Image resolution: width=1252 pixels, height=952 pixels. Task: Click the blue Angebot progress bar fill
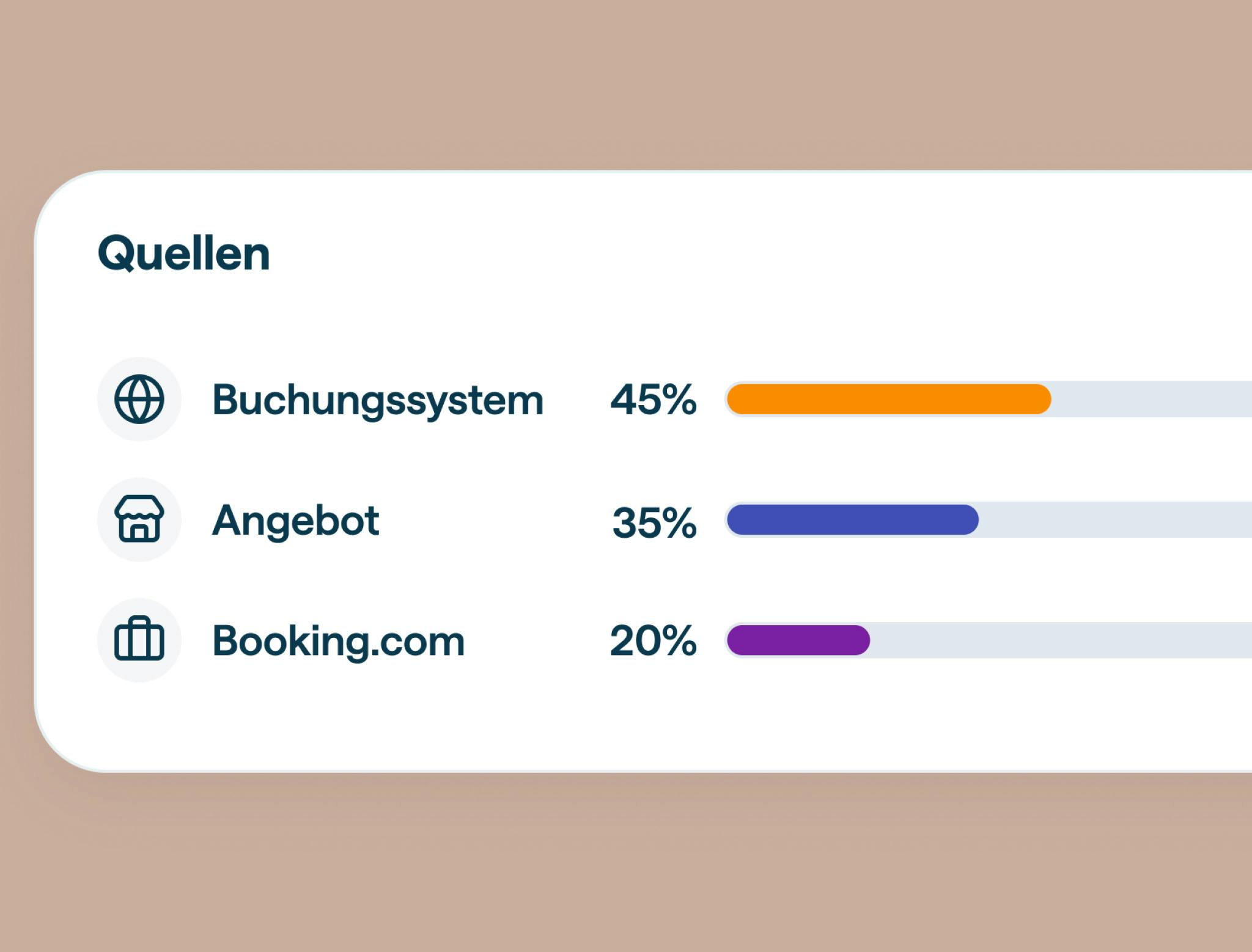click(x=852, y=519)
